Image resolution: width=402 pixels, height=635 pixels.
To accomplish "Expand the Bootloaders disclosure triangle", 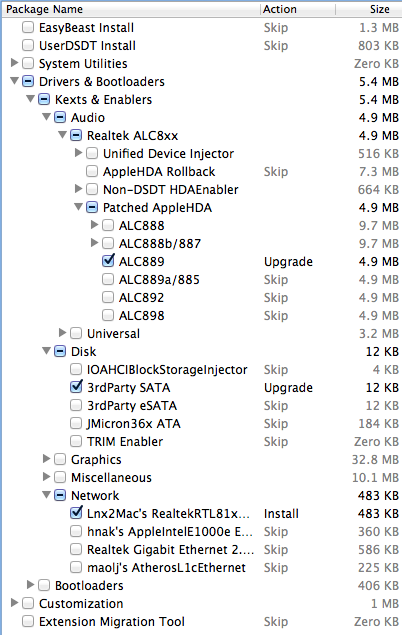I will click(30, 584).
